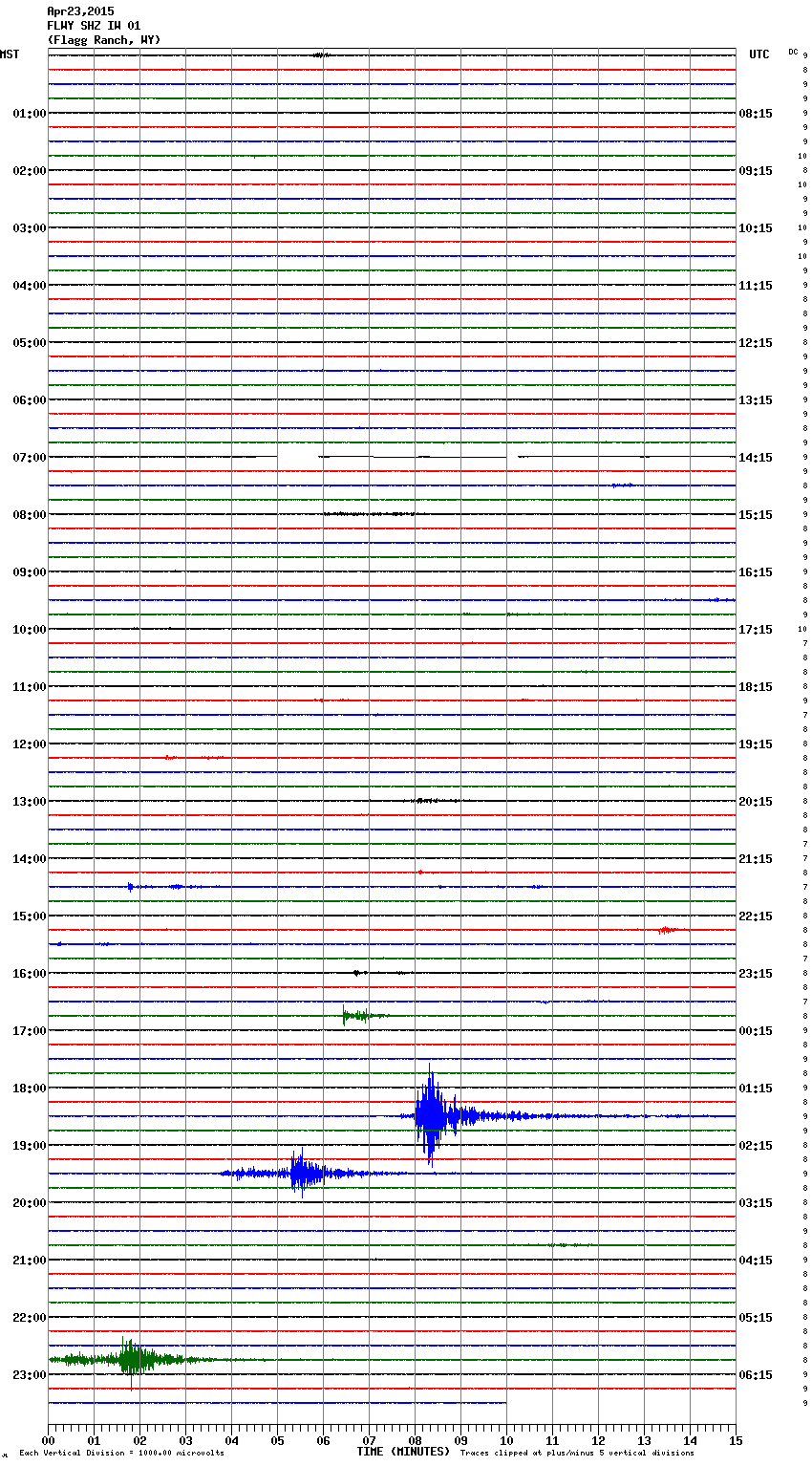Click the 15 minute axis tick label

736,1440
